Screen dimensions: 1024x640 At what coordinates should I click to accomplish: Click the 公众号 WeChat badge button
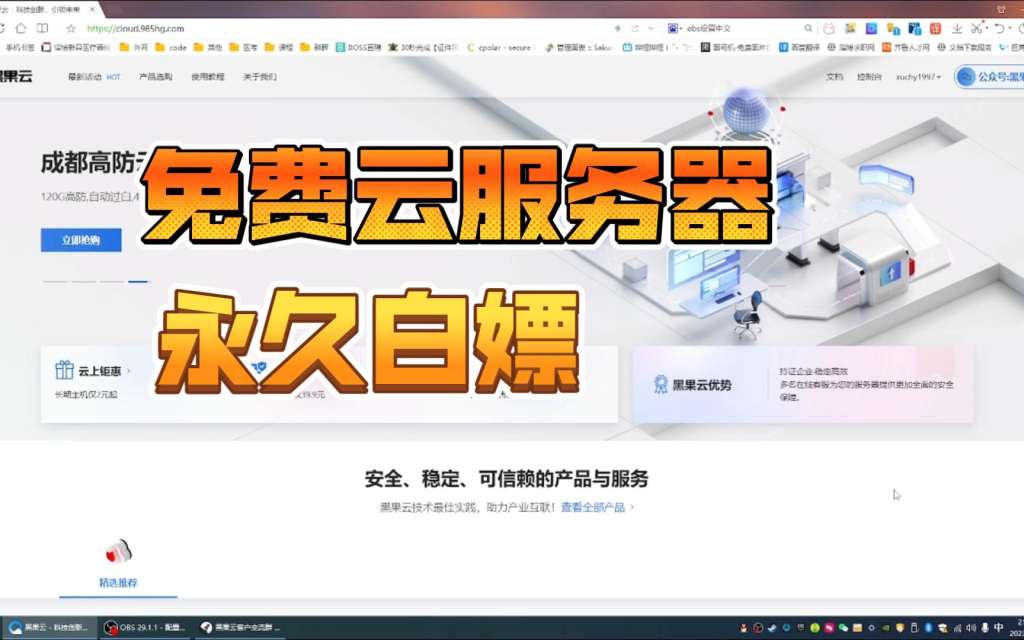pyautogui.click(x=989, y=76)
